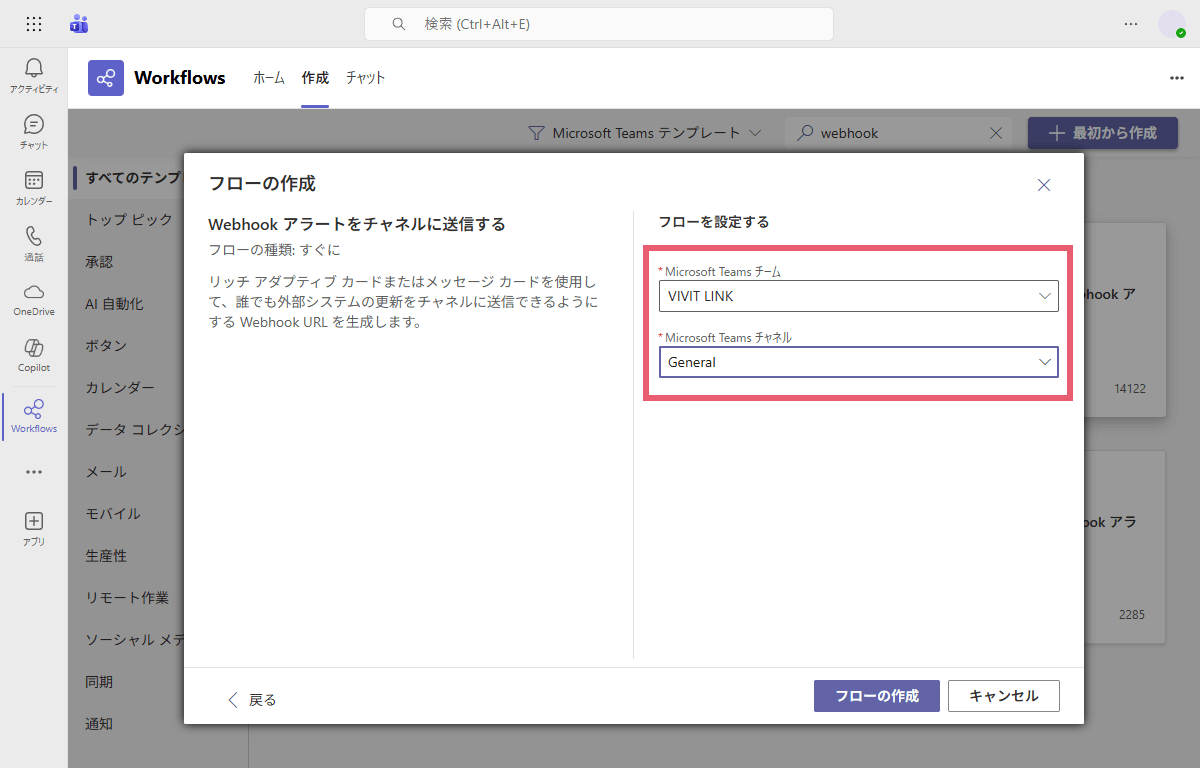Open more options ellipsis in left sidebar
Image resolution: width=1200 pixels, height=768 pixels.
[34, 472]
